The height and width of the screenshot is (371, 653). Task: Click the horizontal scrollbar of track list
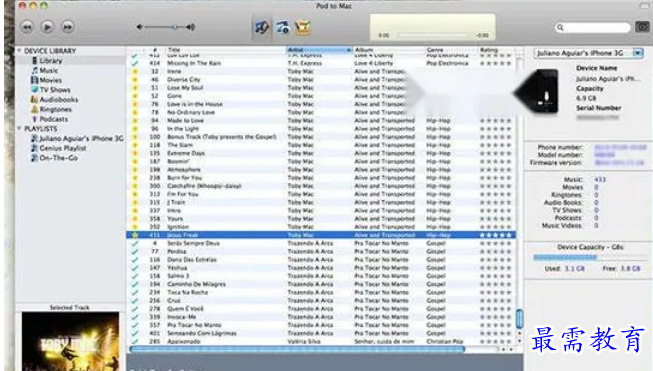click(x=297, y=349)
